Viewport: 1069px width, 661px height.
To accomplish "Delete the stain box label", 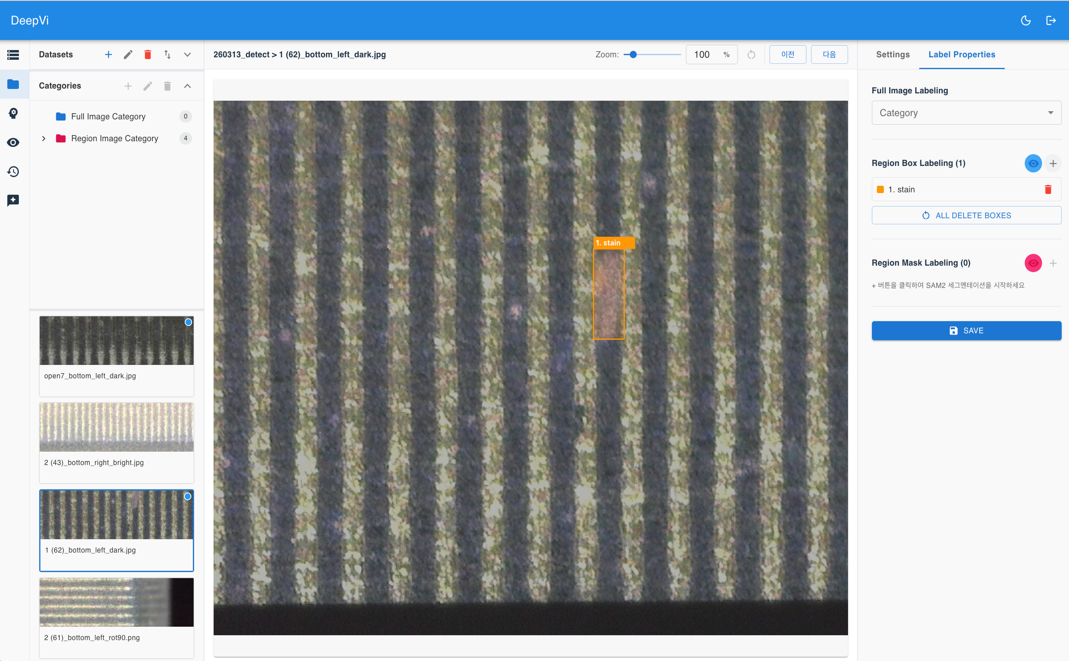I will (1048, 189).
